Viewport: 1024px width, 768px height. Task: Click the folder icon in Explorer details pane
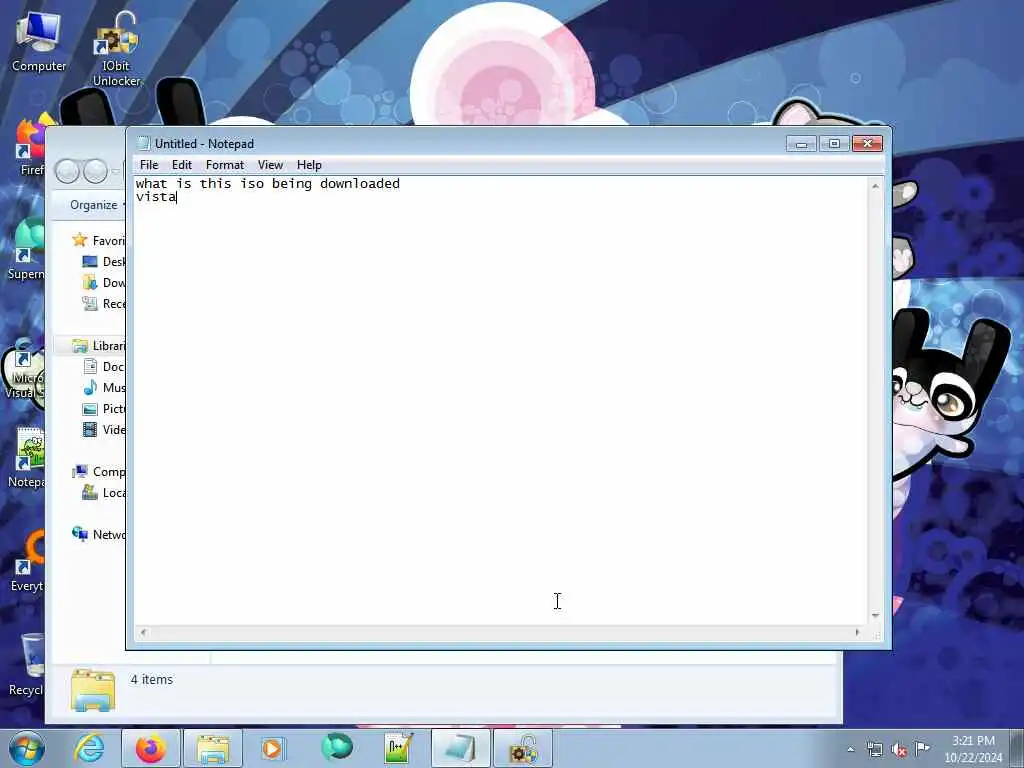point(93,690)
